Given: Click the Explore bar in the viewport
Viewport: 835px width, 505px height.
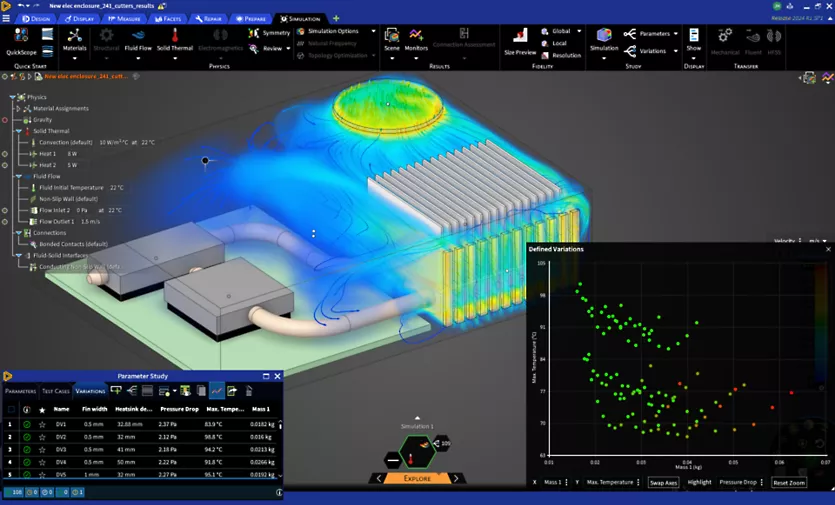Looking at the screenshot, I should 417,478.
